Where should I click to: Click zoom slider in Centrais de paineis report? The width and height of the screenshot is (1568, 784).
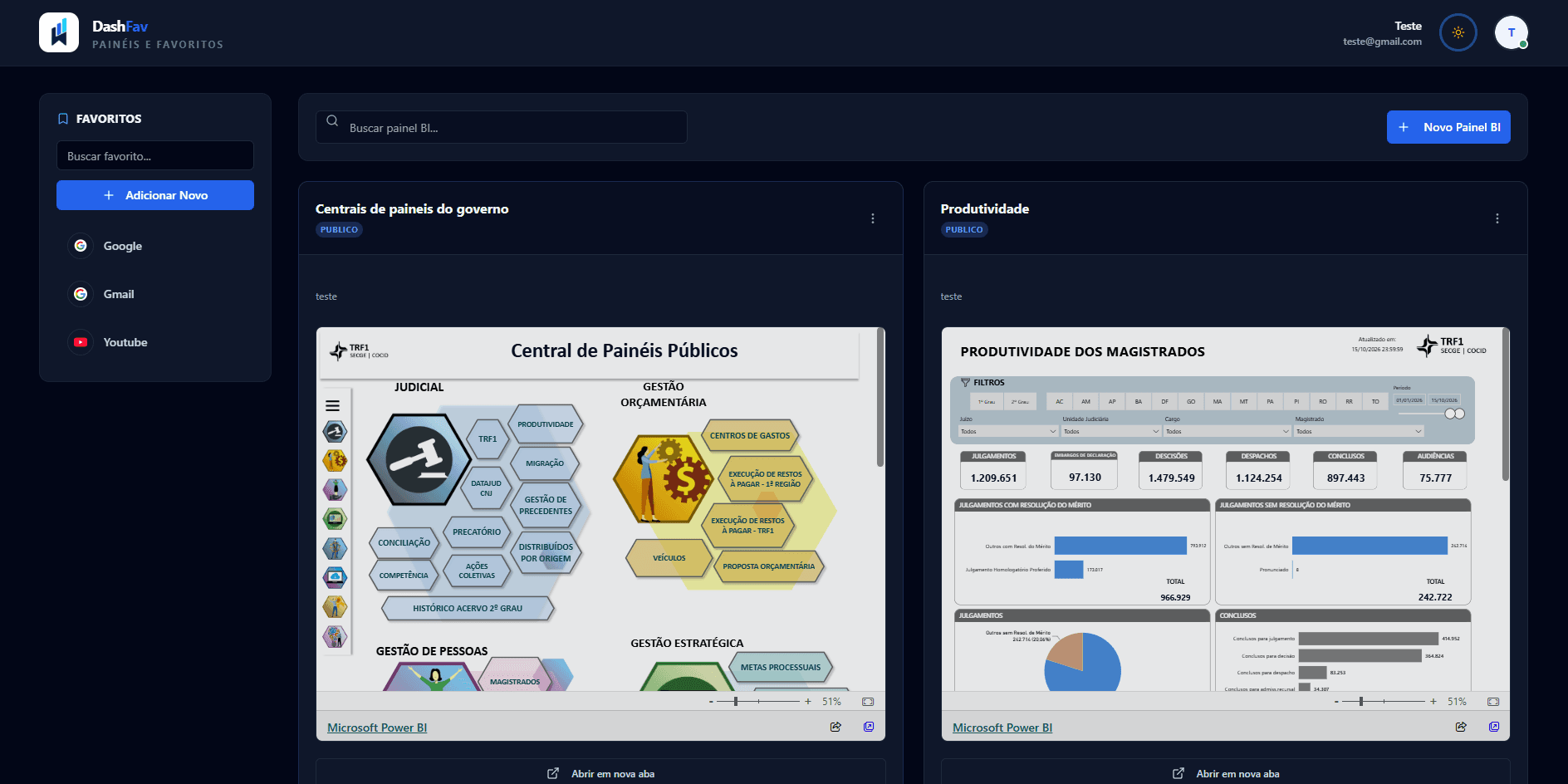[x=758, y=702]
